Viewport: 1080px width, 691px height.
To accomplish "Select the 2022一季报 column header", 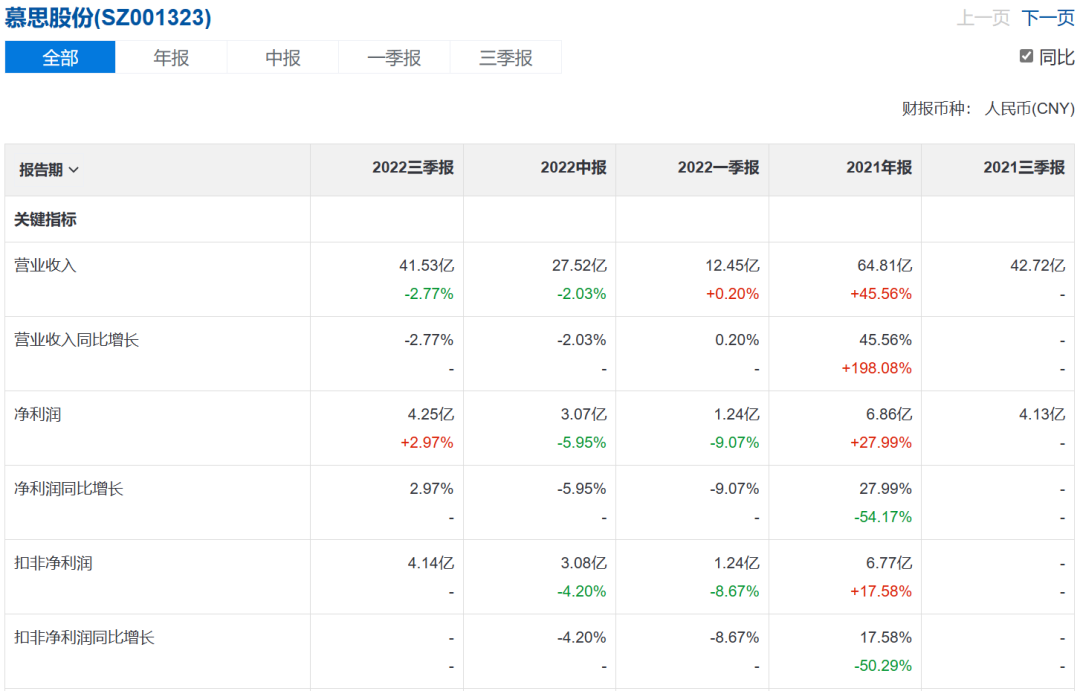I will (718, 168).
